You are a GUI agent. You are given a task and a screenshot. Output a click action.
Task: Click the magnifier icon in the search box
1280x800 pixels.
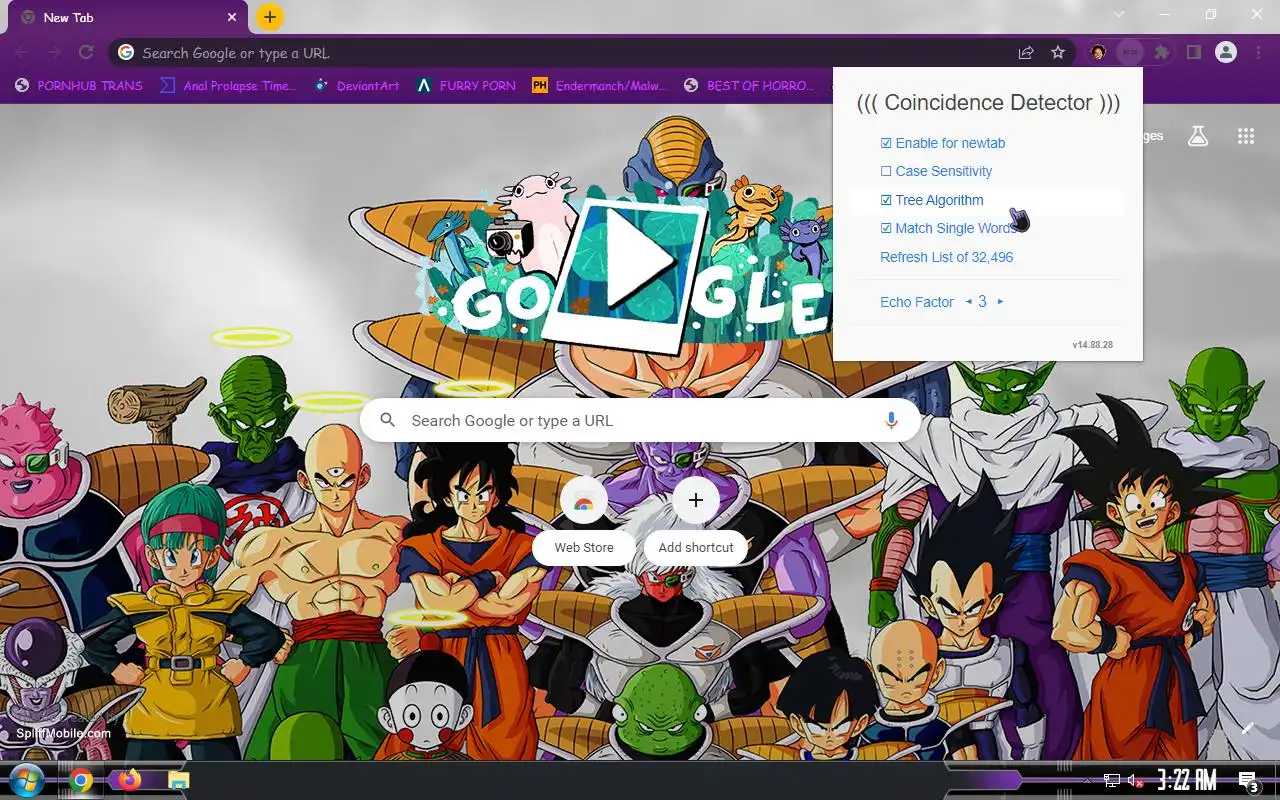tap(388, 421)
